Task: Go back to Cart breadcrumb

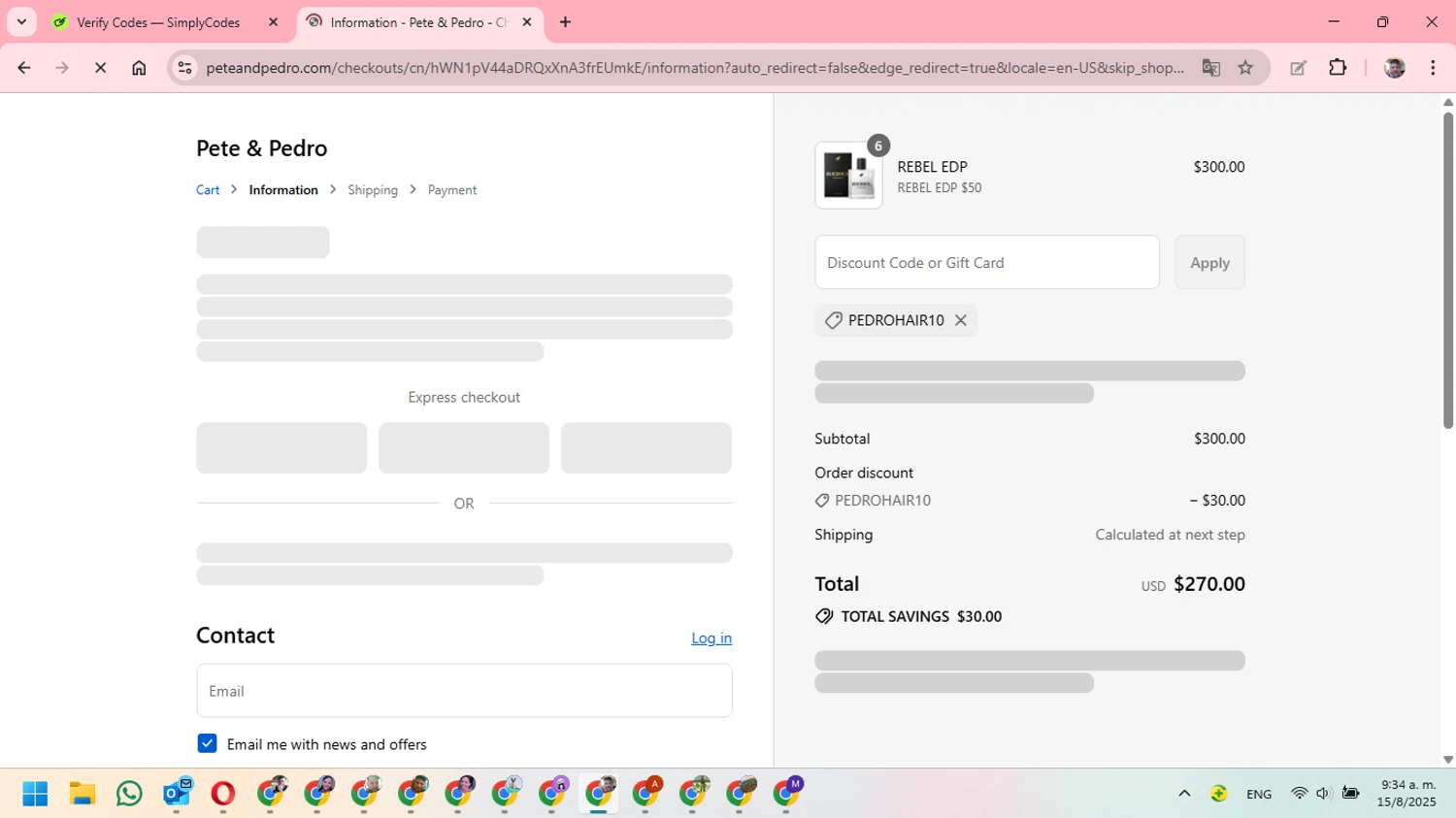Action: 208,190
